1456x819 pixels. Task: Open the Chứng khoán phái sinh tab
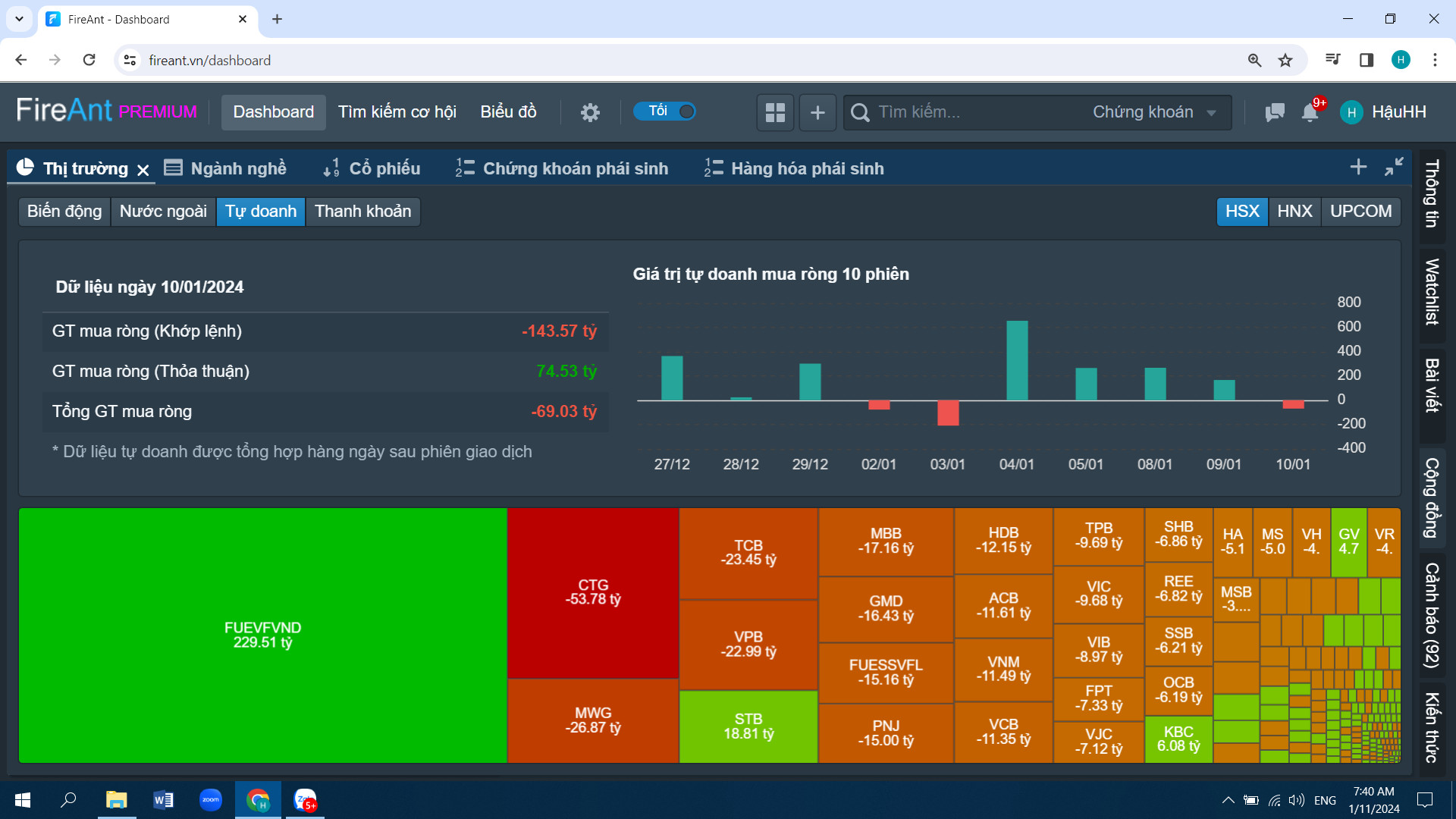(x=562, y=168)
